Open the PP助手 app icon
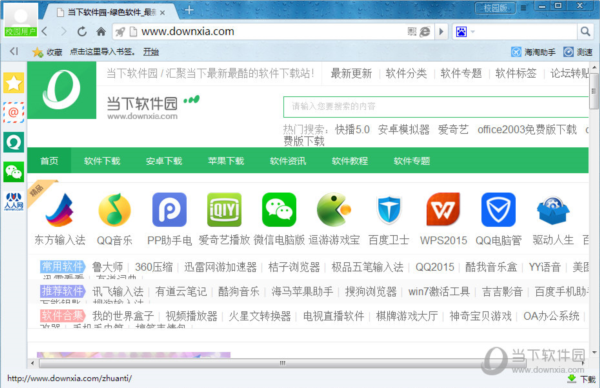 coord(170,210)
